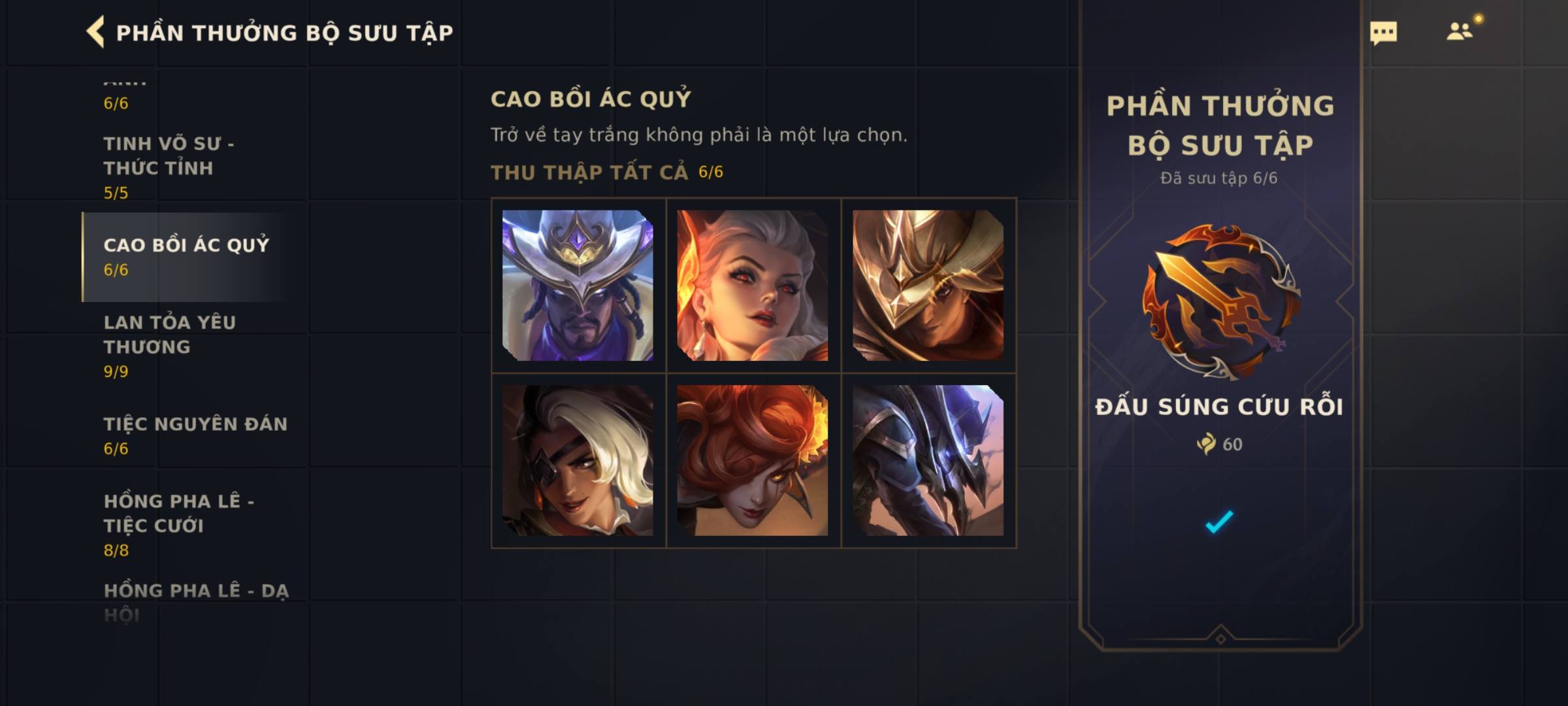Viewport: 1568px width, 706px height.
Task: Select the golden masked cowboy portrait
Action: pos(928,285)
